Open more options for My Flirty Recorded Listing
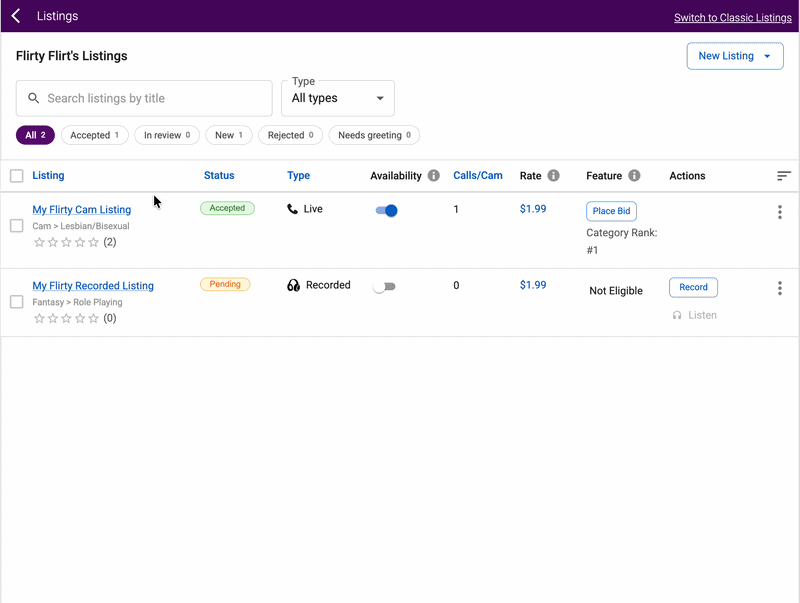The height and width of the screenshot is (603, 800). tap(780, 288)
